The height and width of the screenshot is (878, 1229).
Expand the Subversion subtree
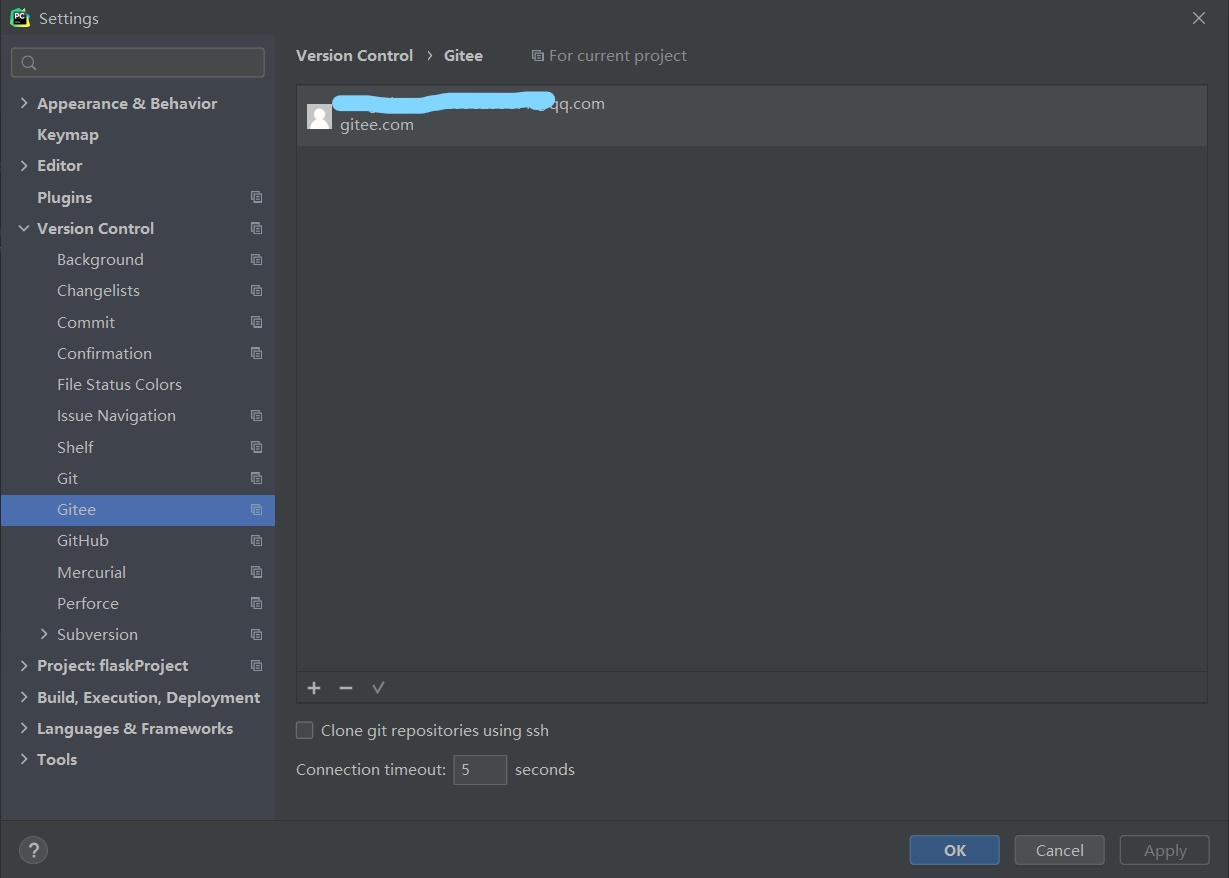click(x=44, y=634)
